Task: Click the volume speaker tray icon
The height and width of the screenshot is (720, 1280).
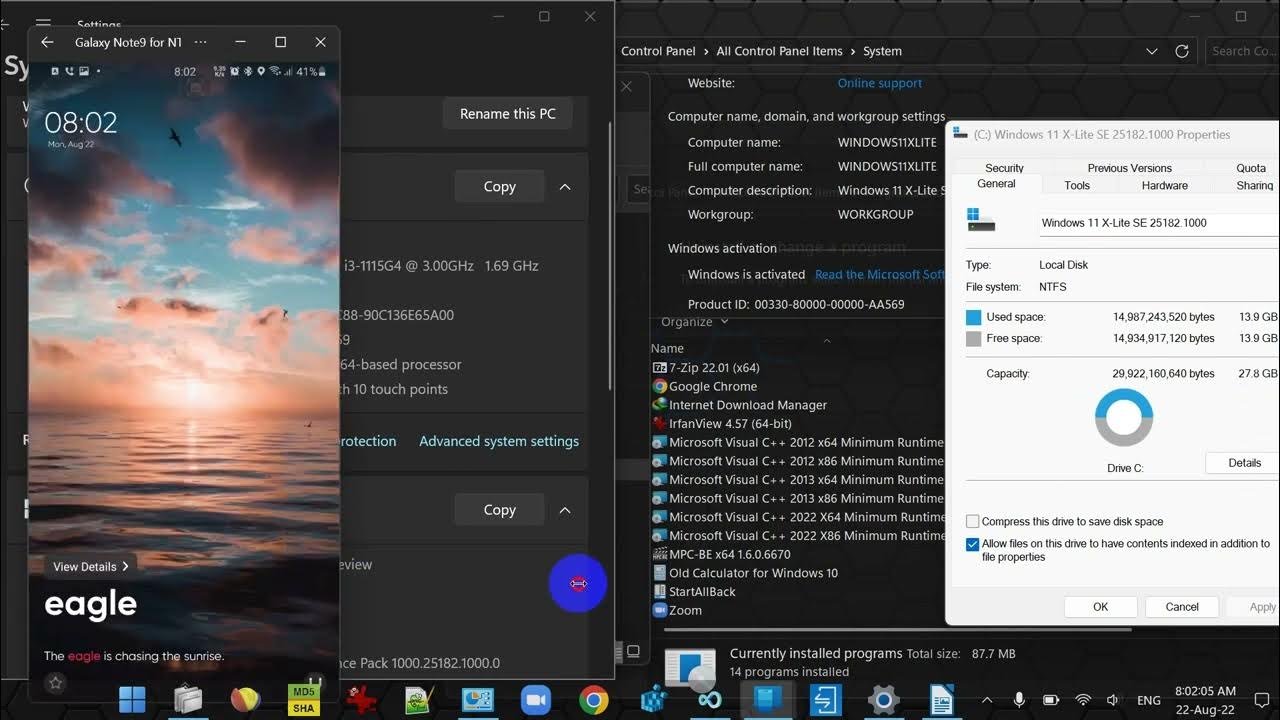Action: pos(1113,700)
